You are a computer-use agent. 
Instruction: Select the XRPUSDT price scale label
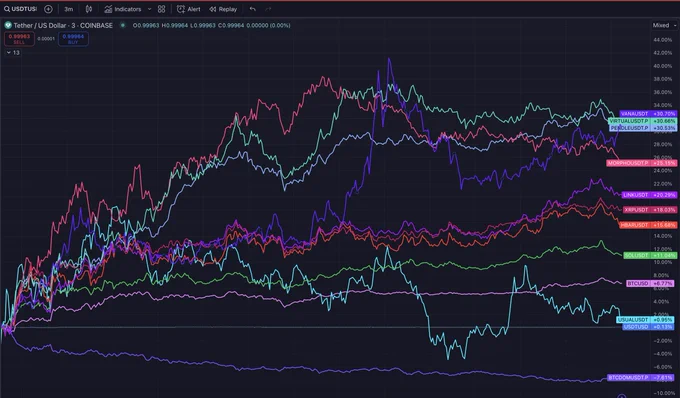point(650,209)
